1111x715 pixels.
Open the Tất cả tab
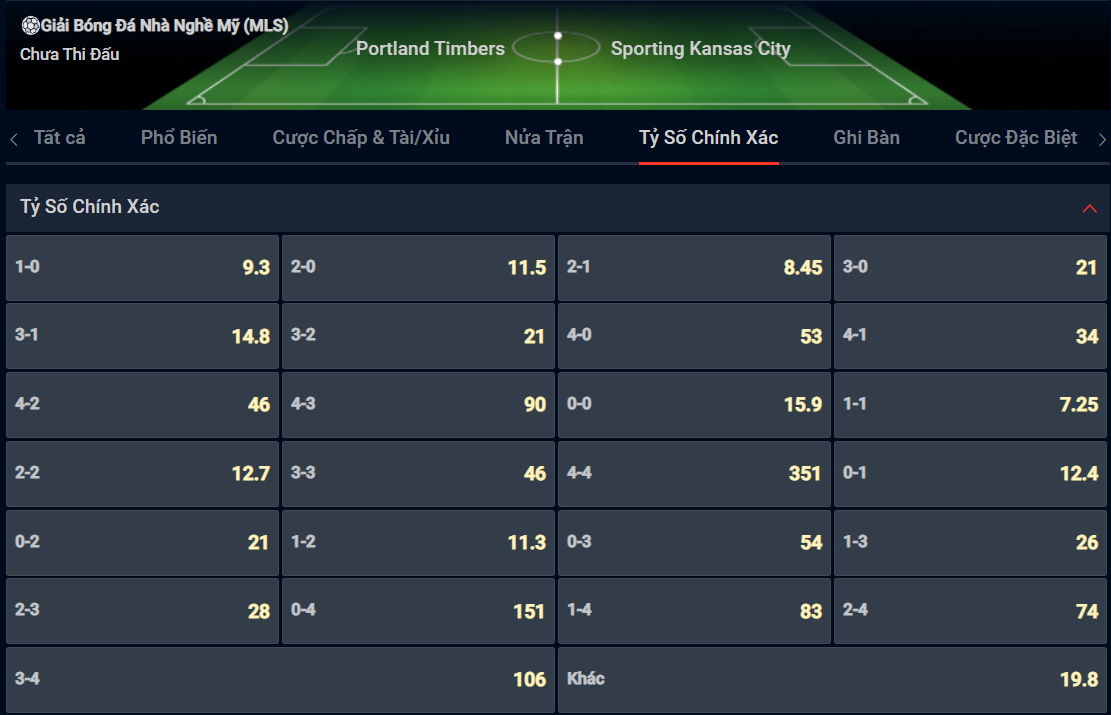pyautogui.click(x=60, y=137)
